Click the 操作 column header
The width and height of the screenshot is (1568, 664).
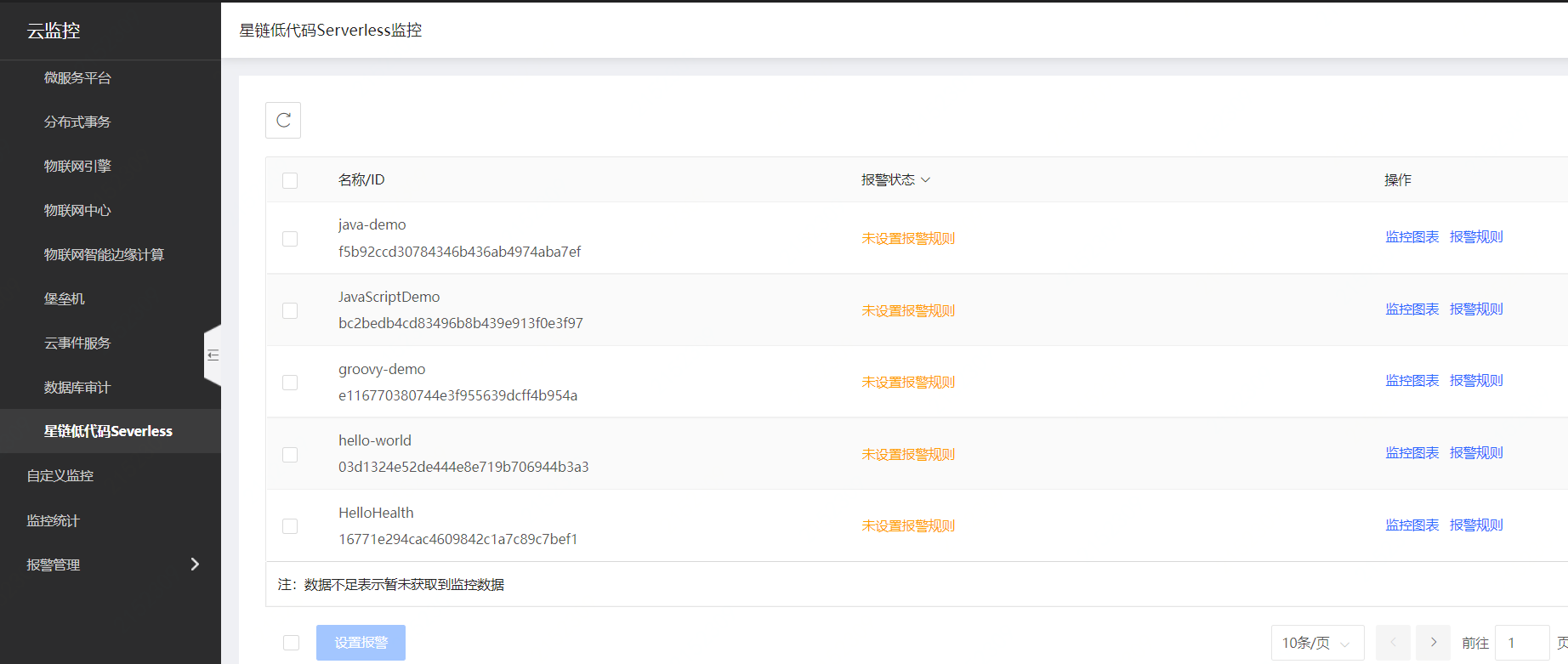pos(1398,179)
